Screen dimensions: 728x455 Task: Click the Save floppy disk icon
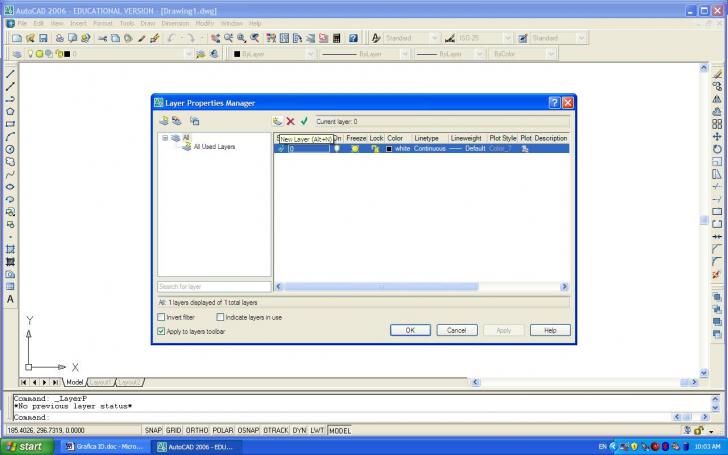43,38
